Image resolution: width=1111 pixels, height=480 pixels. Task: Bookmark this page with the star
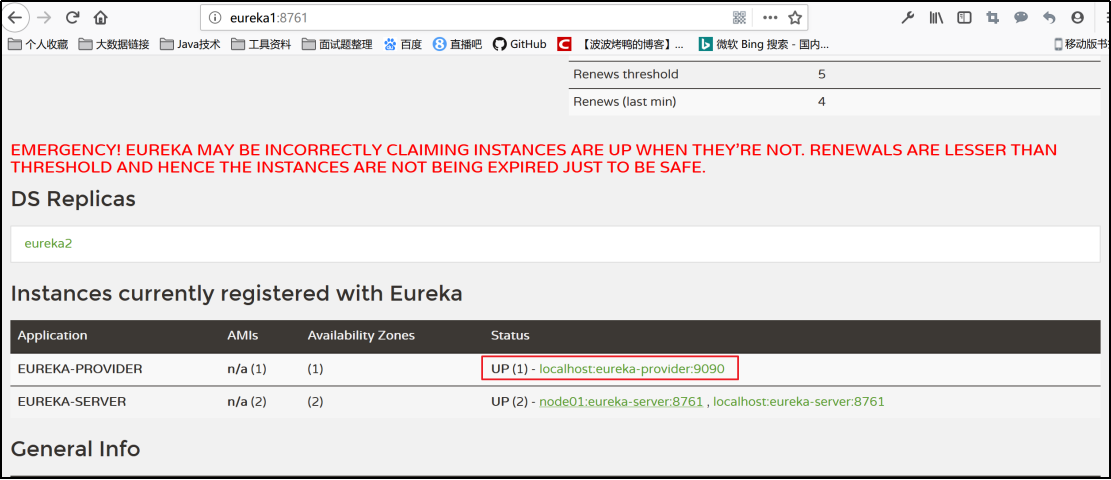(x=795, y=18)
